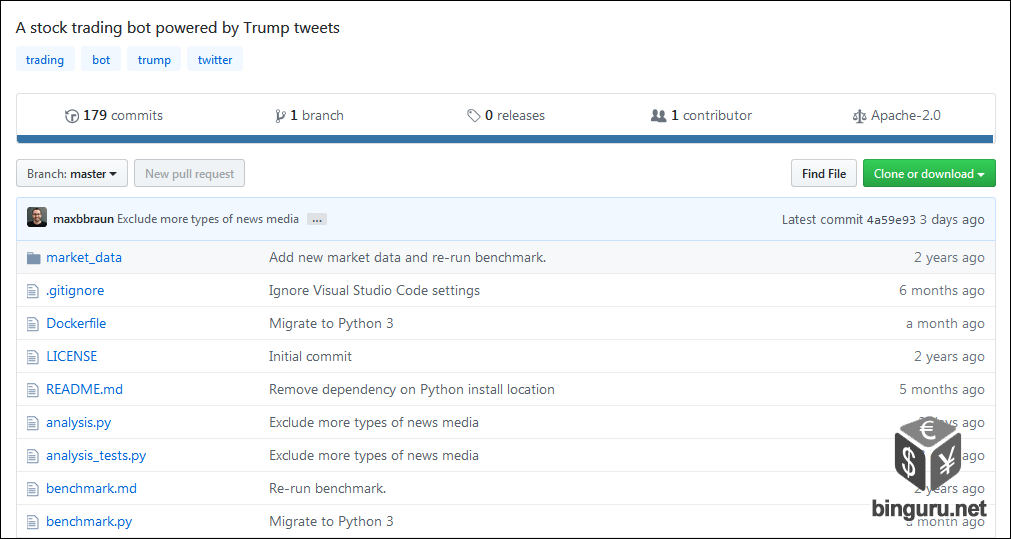This screenshot has height=539, width=1011.
Task: Click the benchmark.py file icon
Action: point(33,522)
